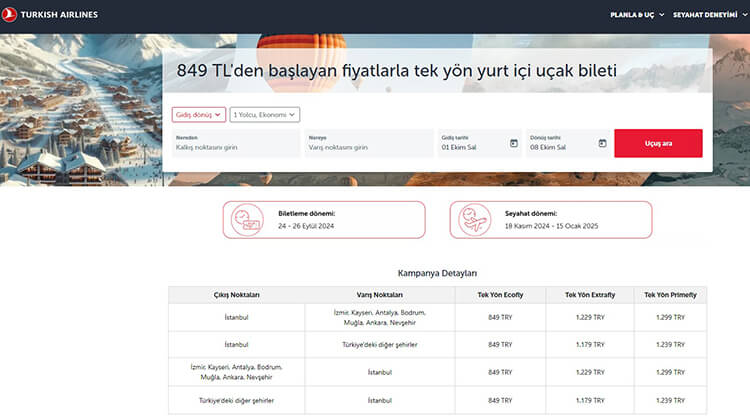Select the Dönüş tarihi date field
Viewport: 750px width, 420px height.
tap(568, 143)
